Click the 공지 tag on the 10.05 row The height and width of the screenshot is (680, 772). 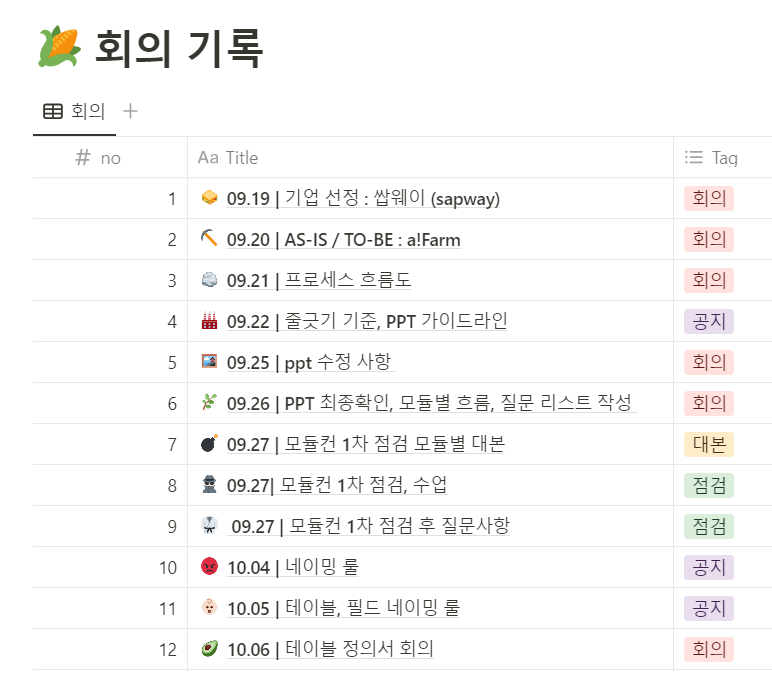tap(709, 608)
